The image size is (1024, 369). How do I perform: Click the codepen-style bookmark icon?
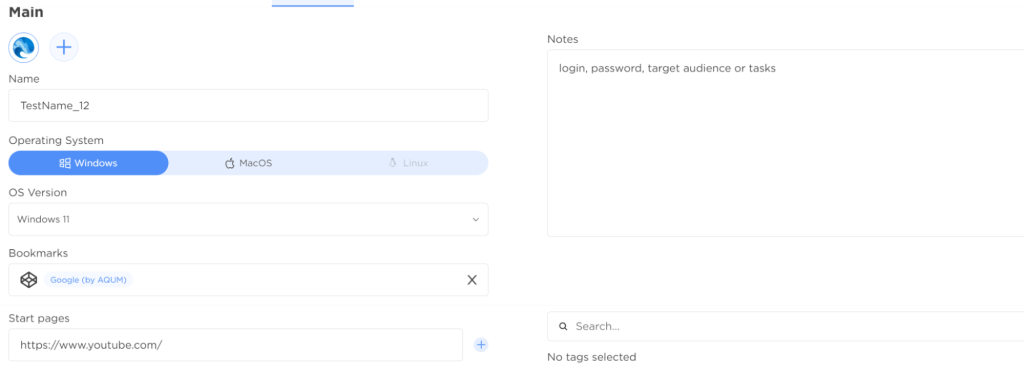pos(29,280)
